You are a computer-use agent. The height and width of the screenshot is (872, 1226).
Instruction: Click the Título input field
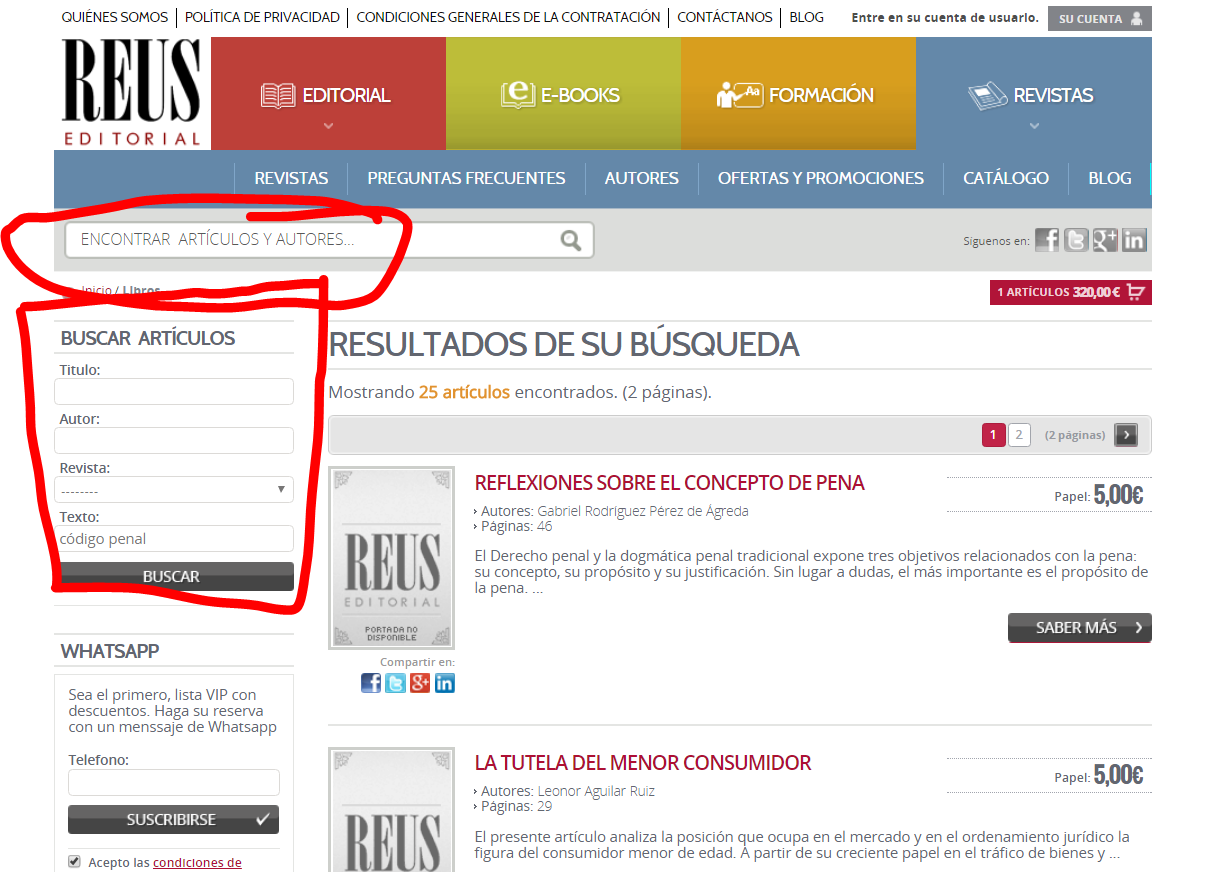(x=174, y=391)
